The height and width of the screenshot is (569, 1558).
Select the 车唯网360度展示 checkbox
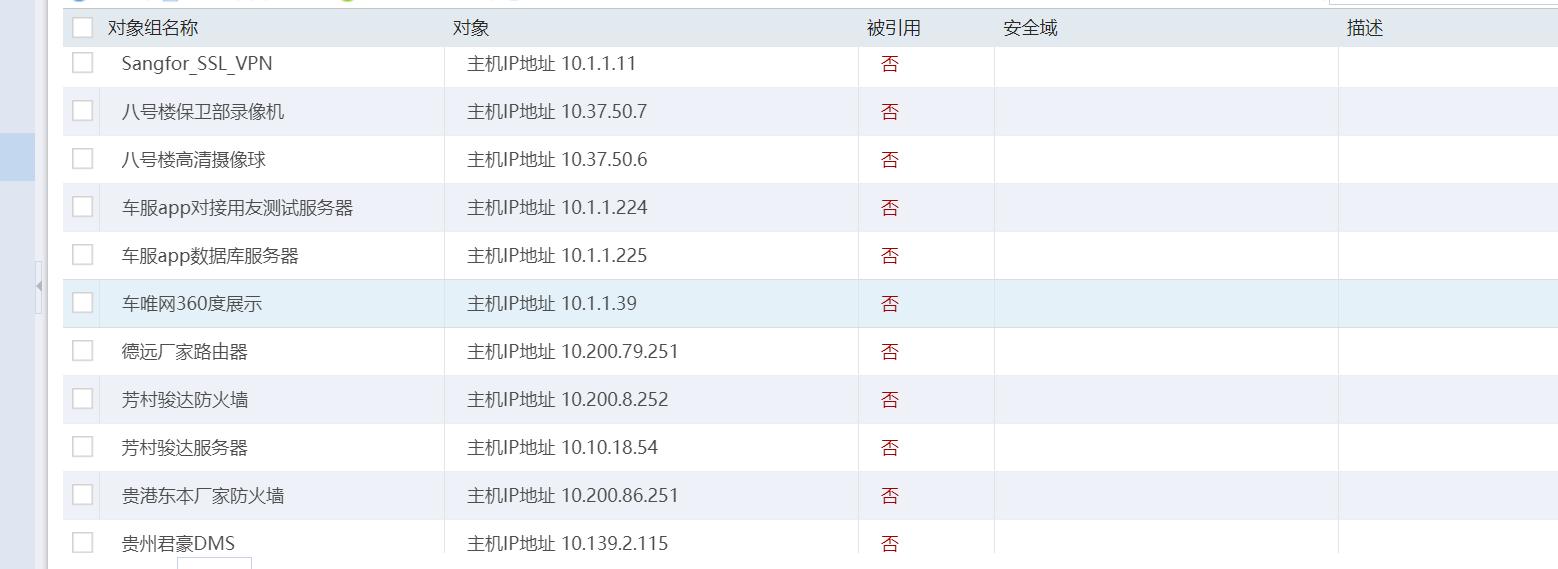coord(82,303)
